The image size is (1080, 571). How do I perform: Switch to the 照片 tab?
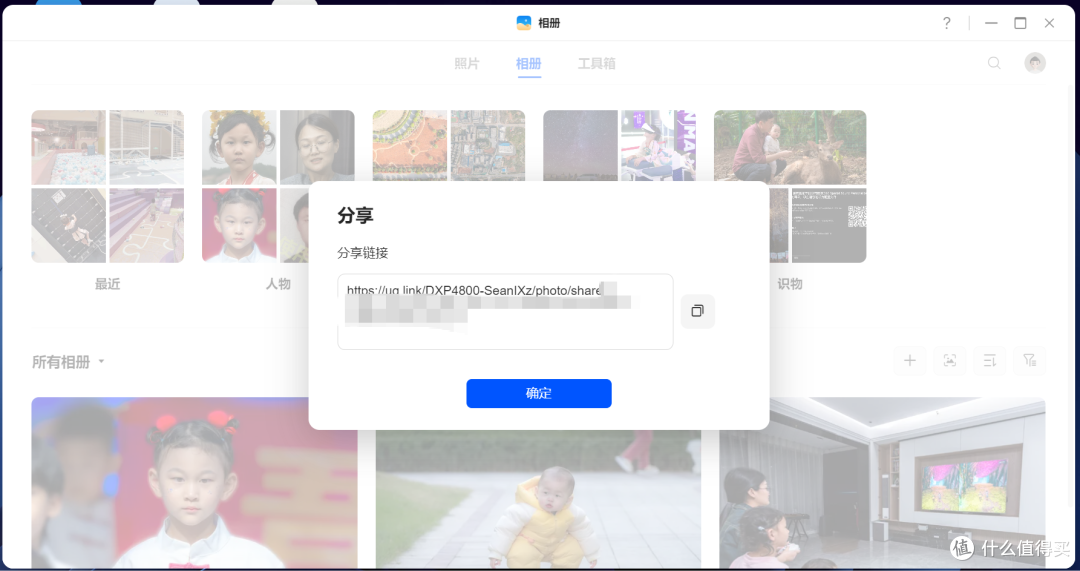[x=466, y=63]
